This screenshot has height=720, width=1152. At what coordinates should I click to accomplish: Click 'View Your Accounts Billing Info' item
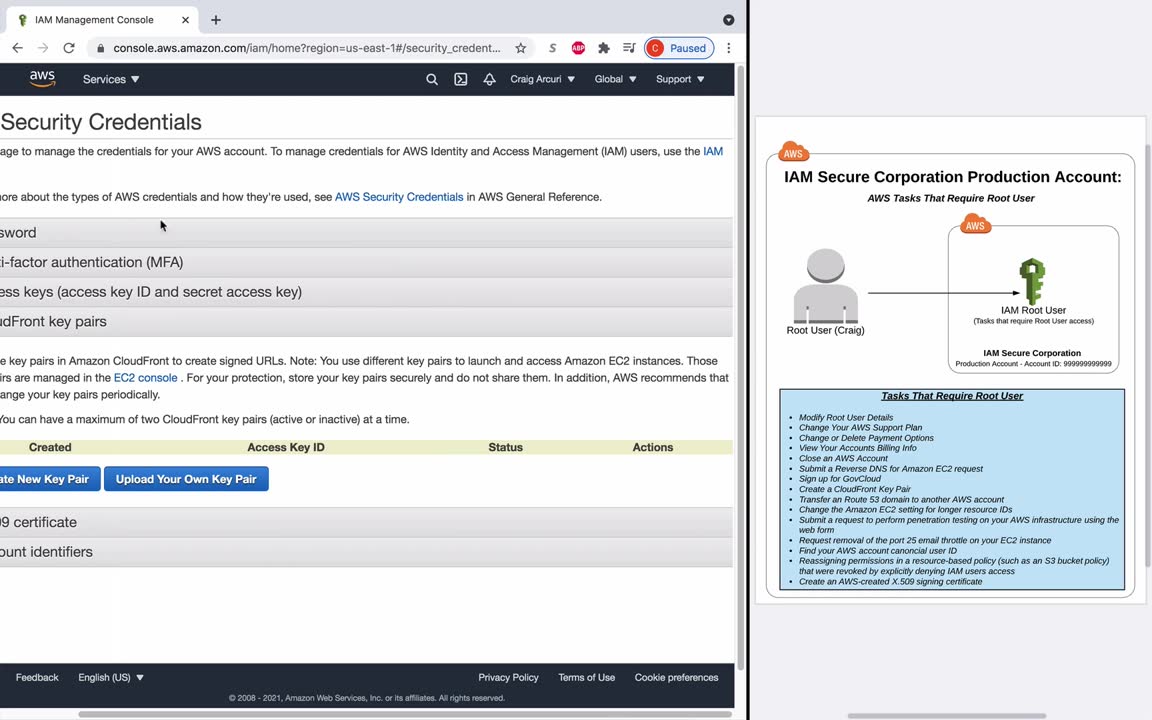point(857,448)
